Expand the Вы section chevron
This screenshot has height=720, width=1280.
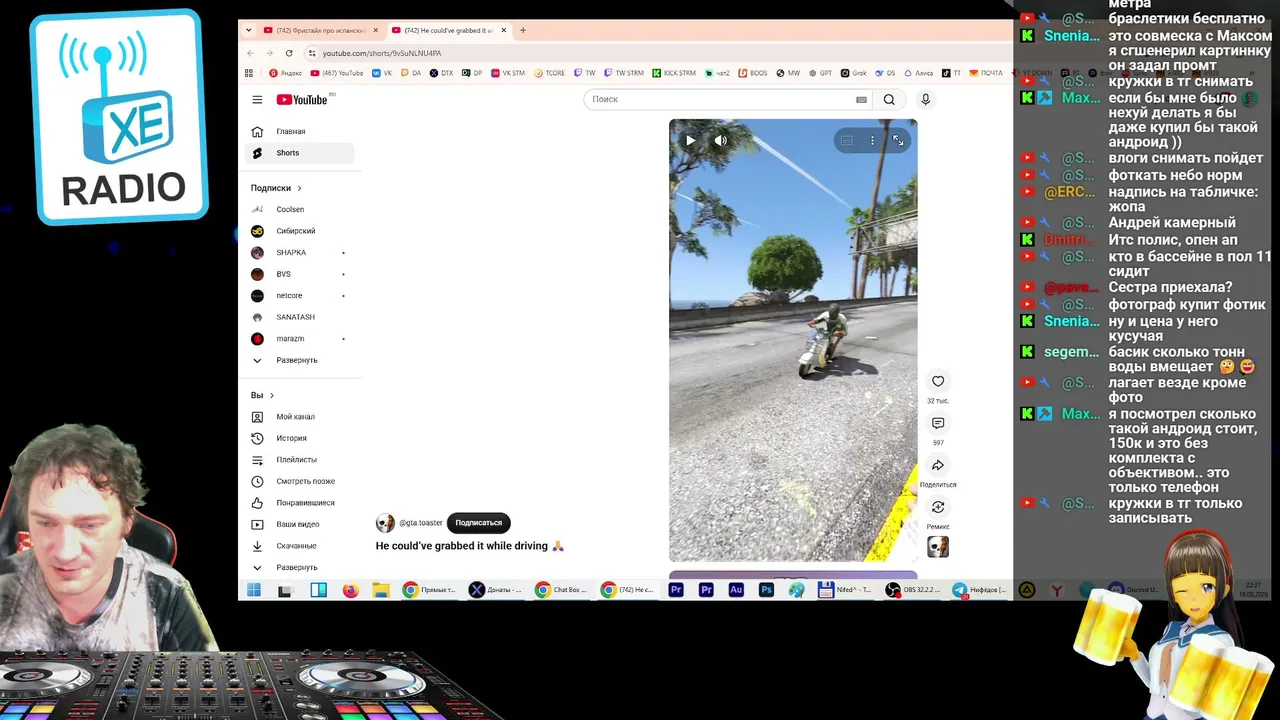tap(271, 395)
